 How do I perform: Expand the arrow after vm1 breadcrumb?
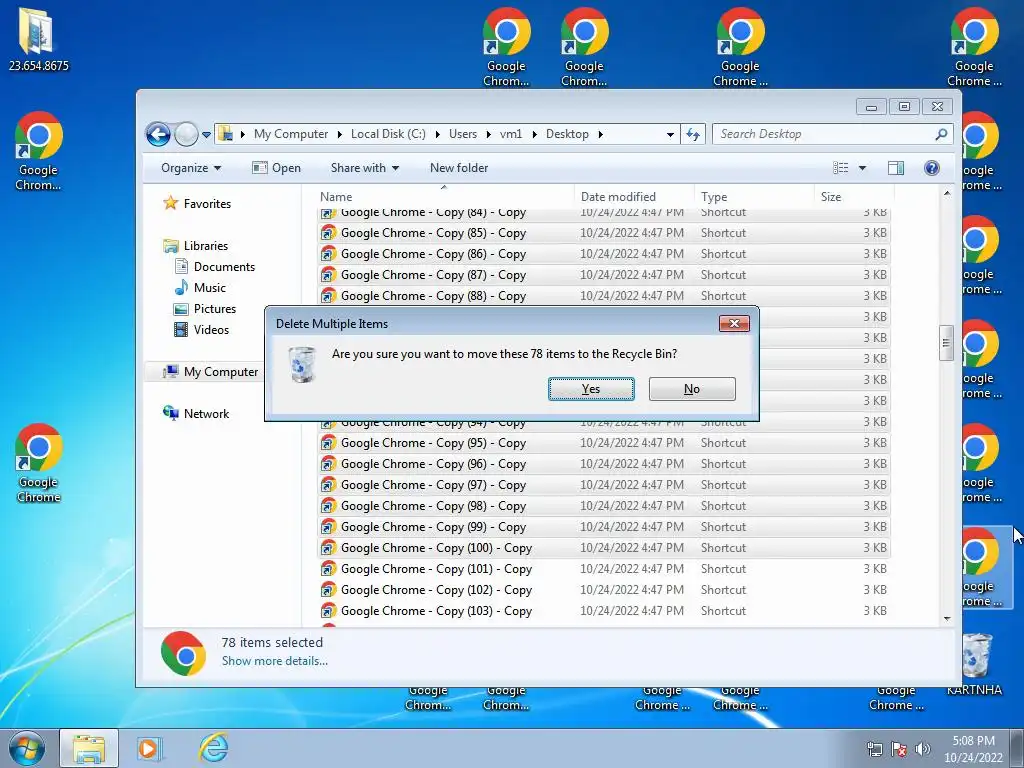(x=534, y=134)
